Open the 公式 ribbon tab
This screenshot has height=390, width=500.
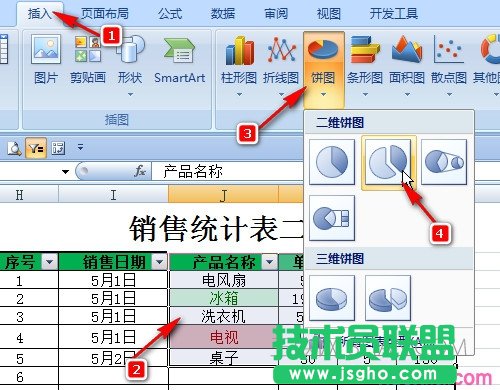point(170,14)
